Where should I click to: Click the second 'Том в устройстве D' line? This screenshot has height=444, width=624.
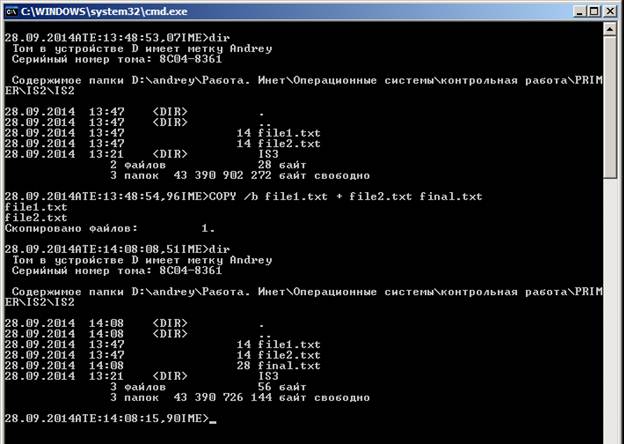[x=142, y=260]
